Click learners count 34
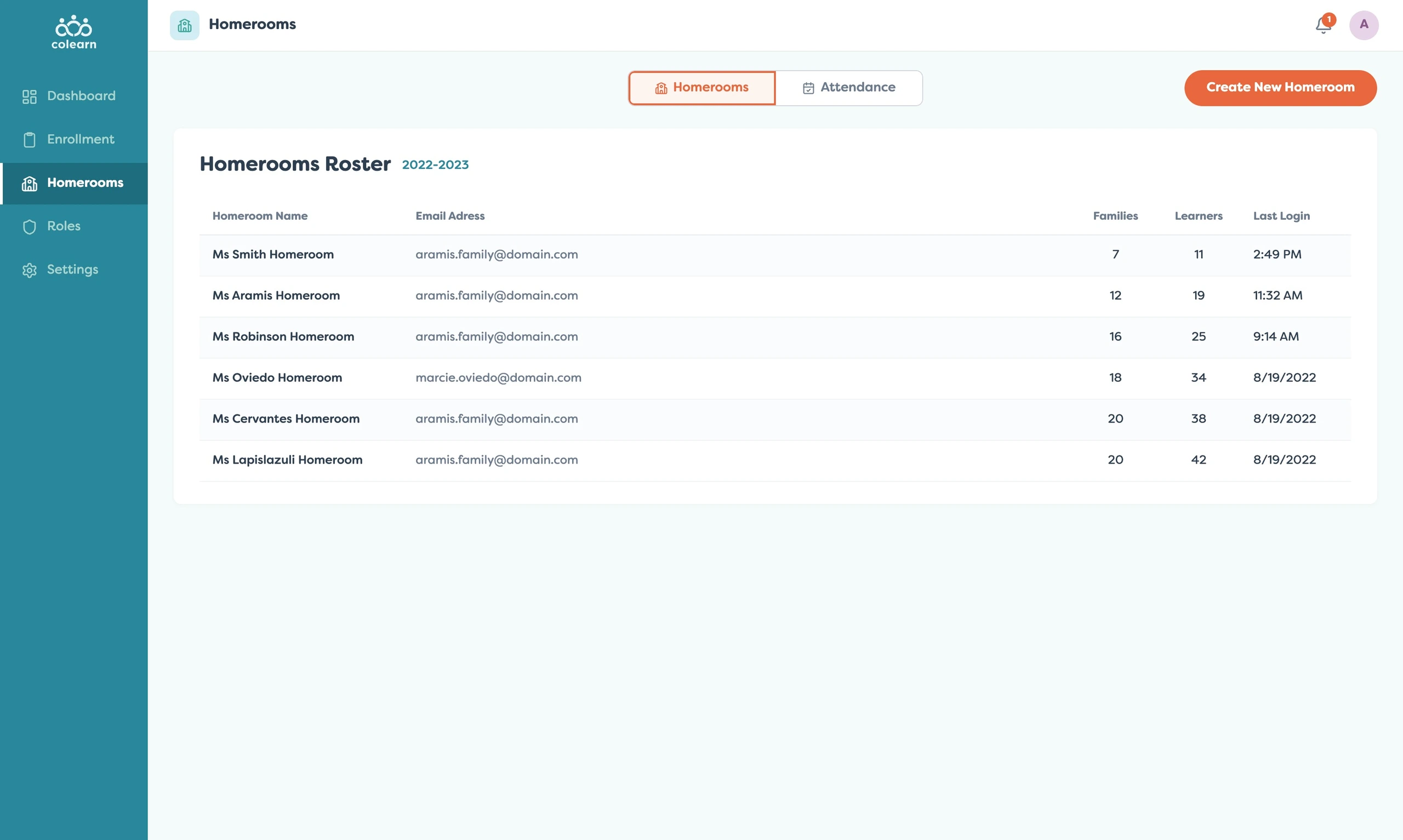The height and width of the screenshot is (840, 1403). click(x=1198, y=378)
